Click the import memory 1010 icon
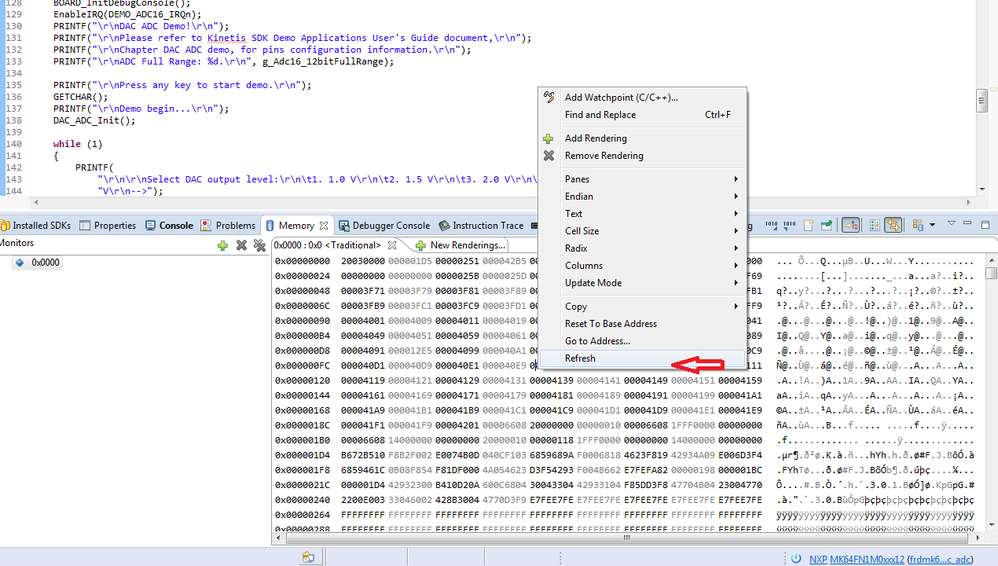This screenshot has height=566, width=998. 771,225
